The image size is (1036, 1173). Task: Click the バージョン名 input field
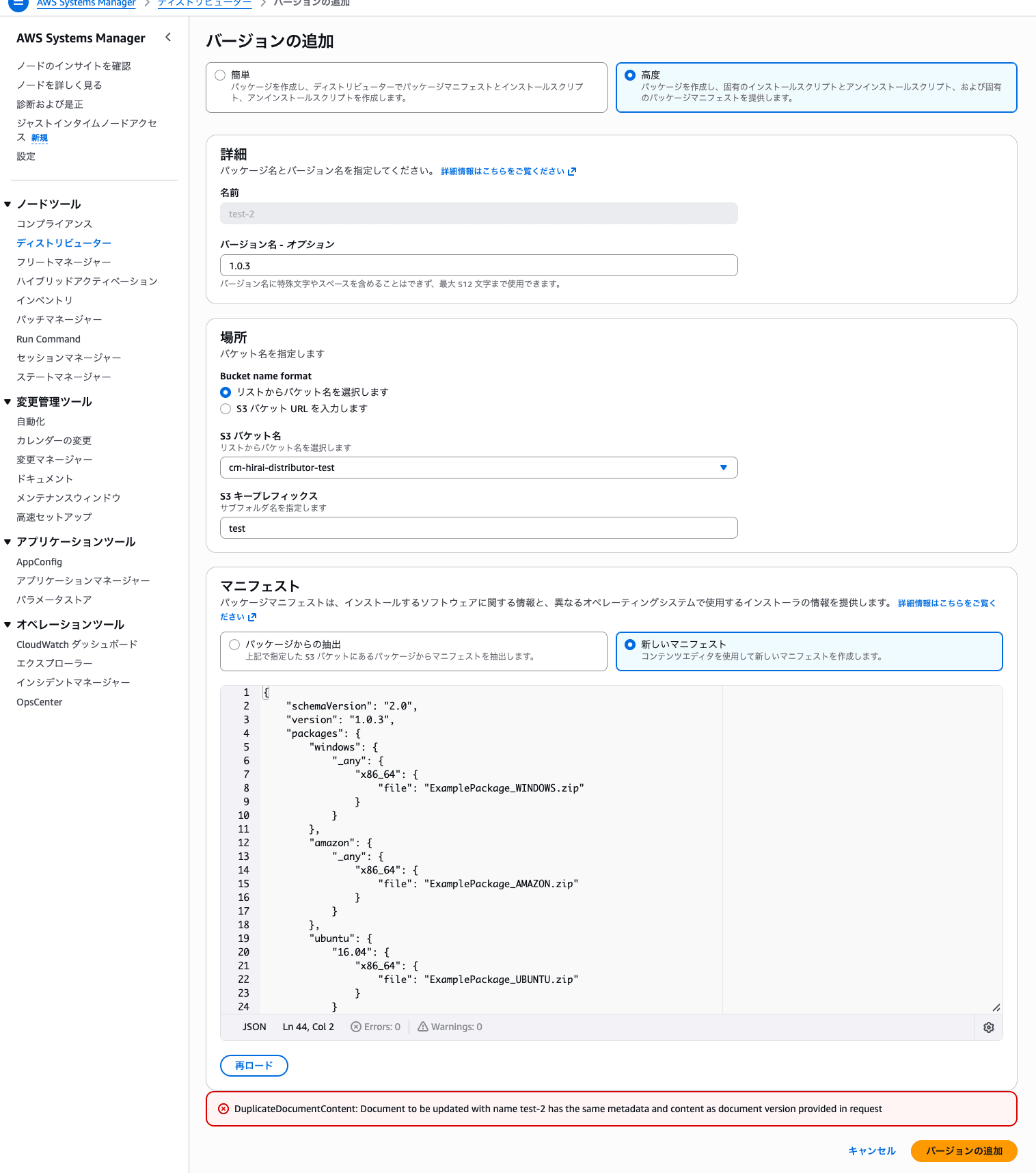(x=478, y=265)
